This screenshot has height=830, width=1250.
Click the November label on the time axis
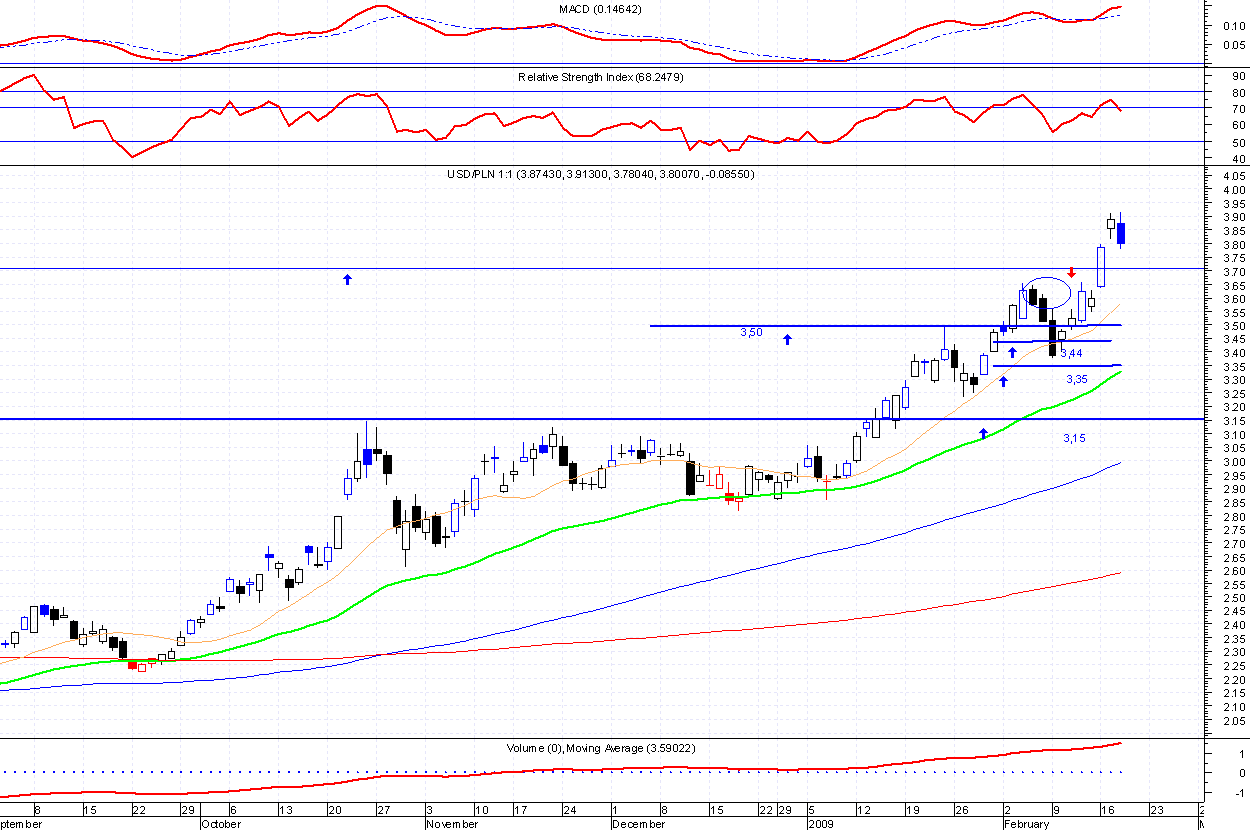(x=451, y=824)
